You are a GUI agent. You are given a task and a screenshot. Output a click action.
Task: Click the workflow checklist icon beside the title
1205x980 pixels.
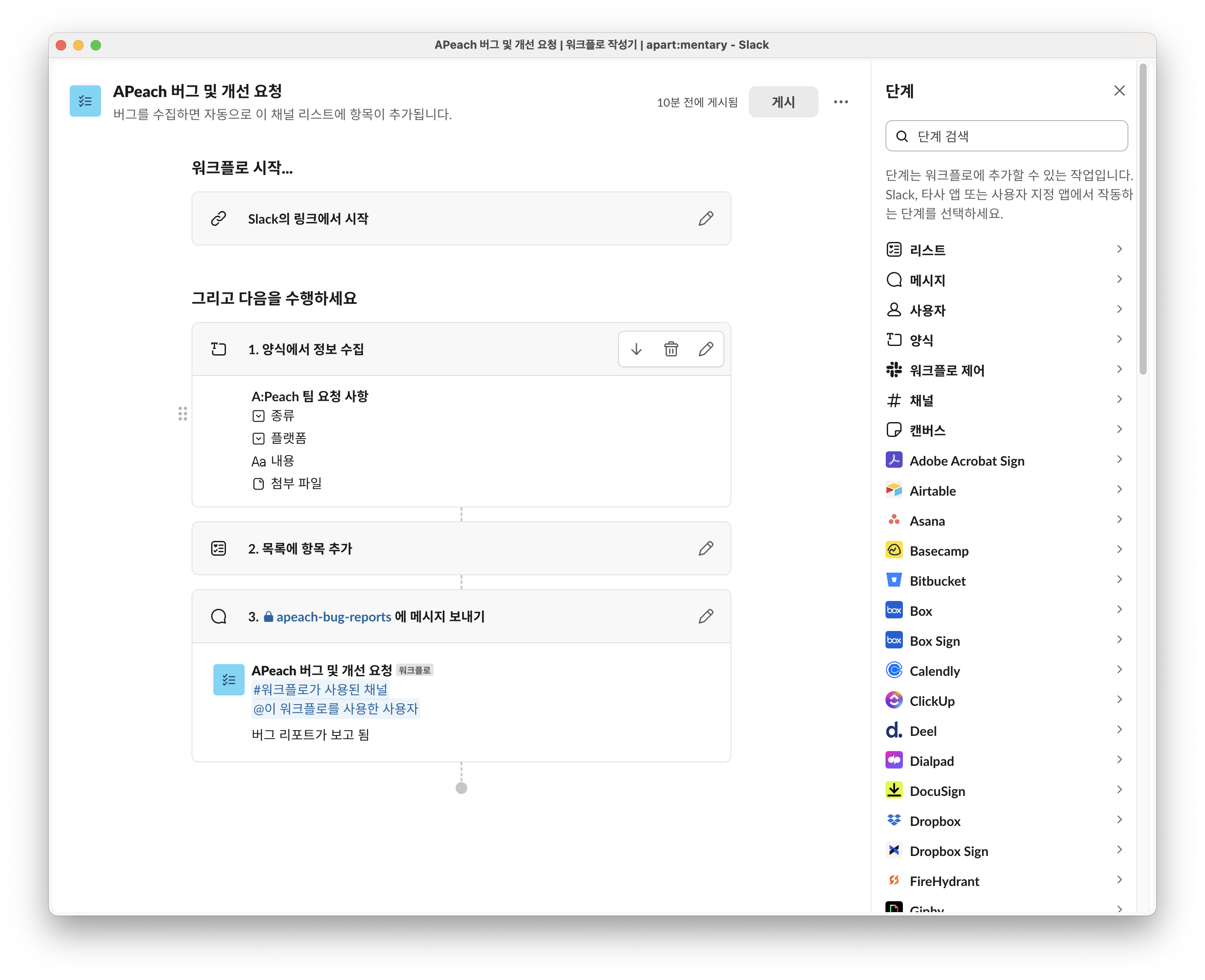[85, 101]
